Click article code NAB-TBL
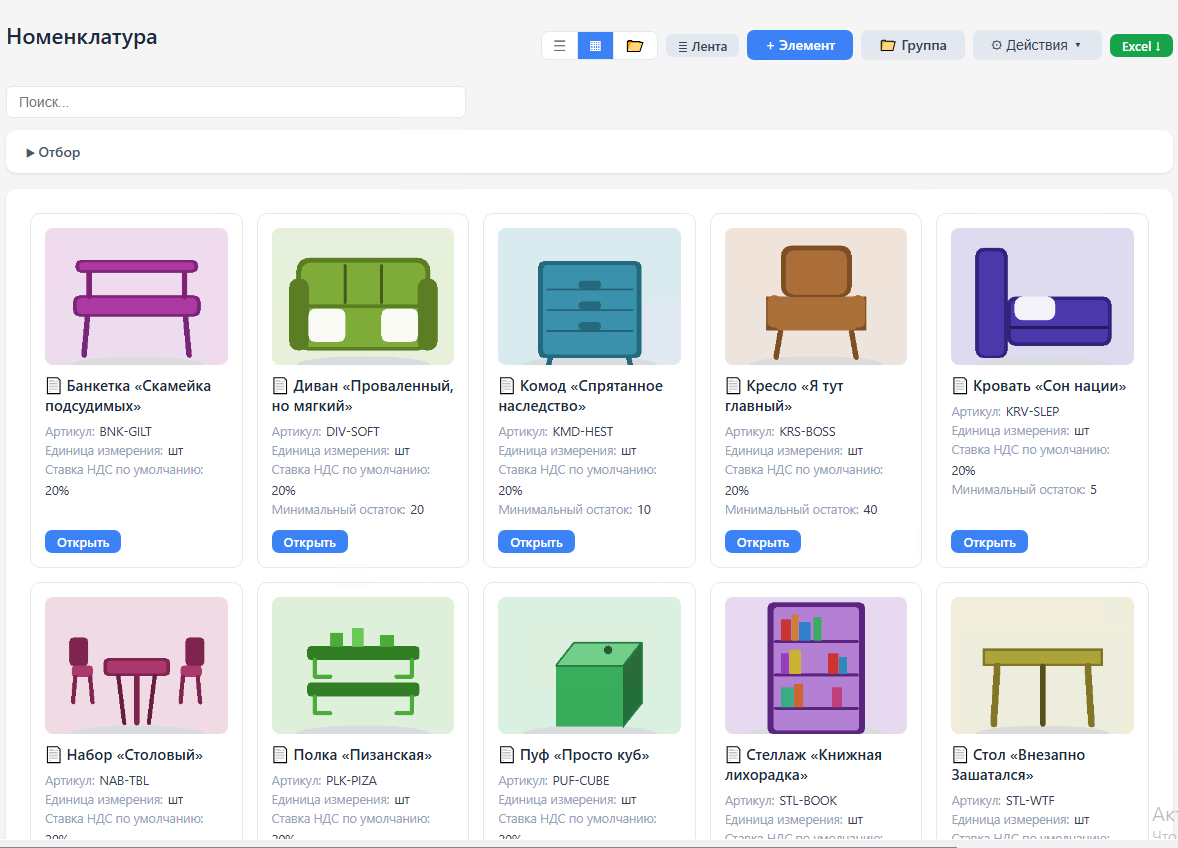 click(x=124, y=781)
